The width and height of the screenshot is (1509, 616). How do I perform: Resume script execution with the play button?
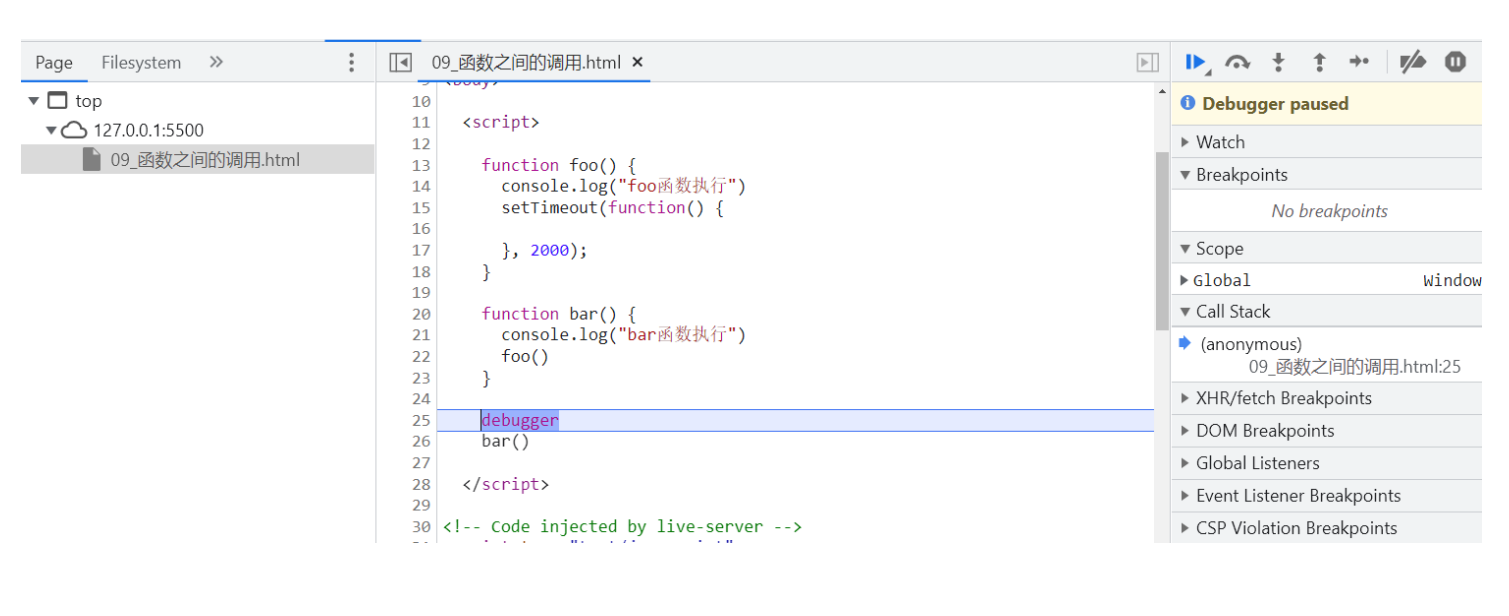(1196, 62)
